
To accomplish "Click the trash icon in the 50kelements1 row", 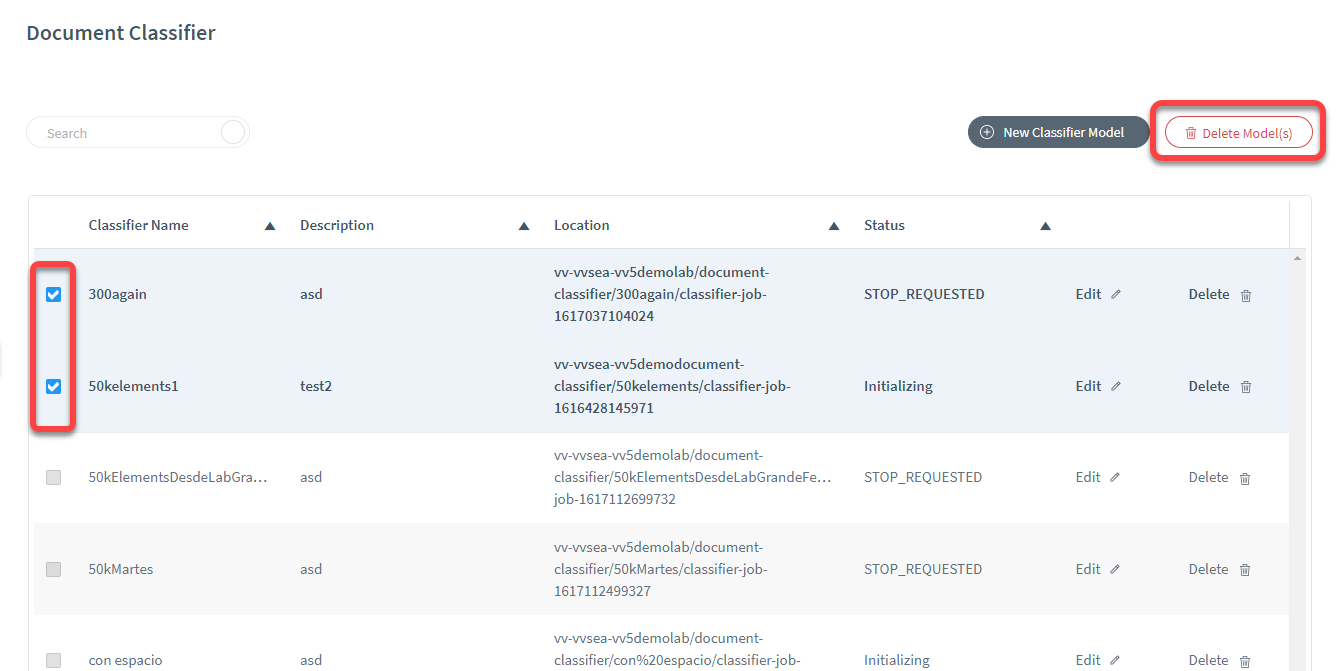I will coord(1245,387).
